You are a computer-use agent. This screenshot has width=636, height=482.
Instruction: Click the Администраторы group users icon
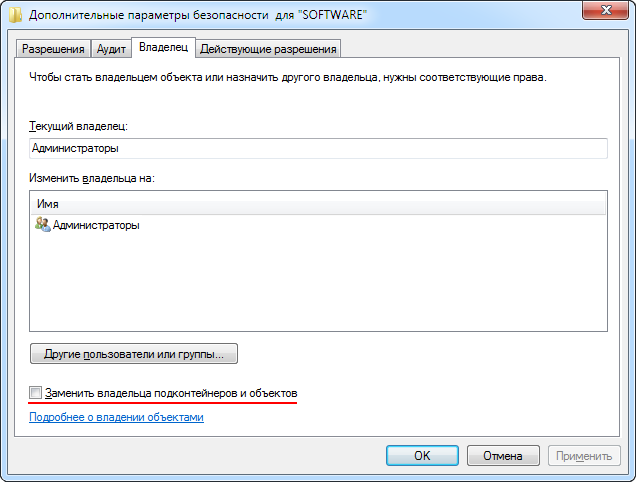pyautogui.click(x=43, y=224)
